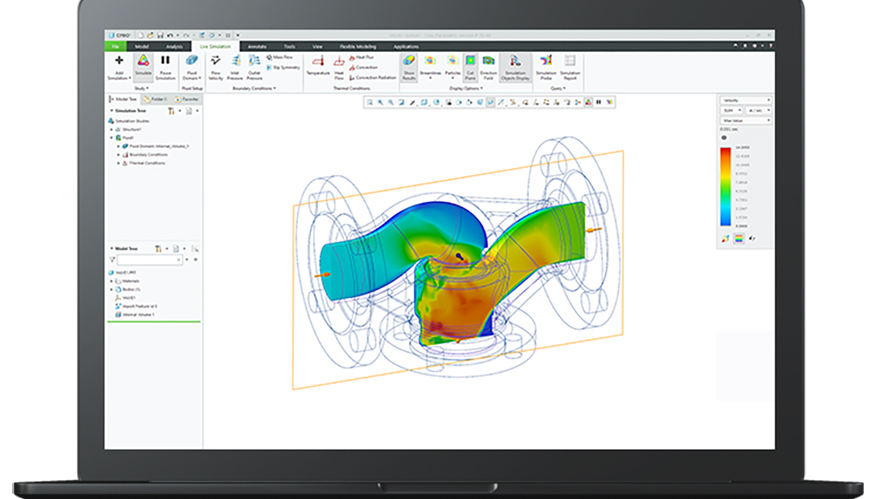This screenshot has height=499, width=878.
Task: Click the Add Simulation icon
Action: 119,62
